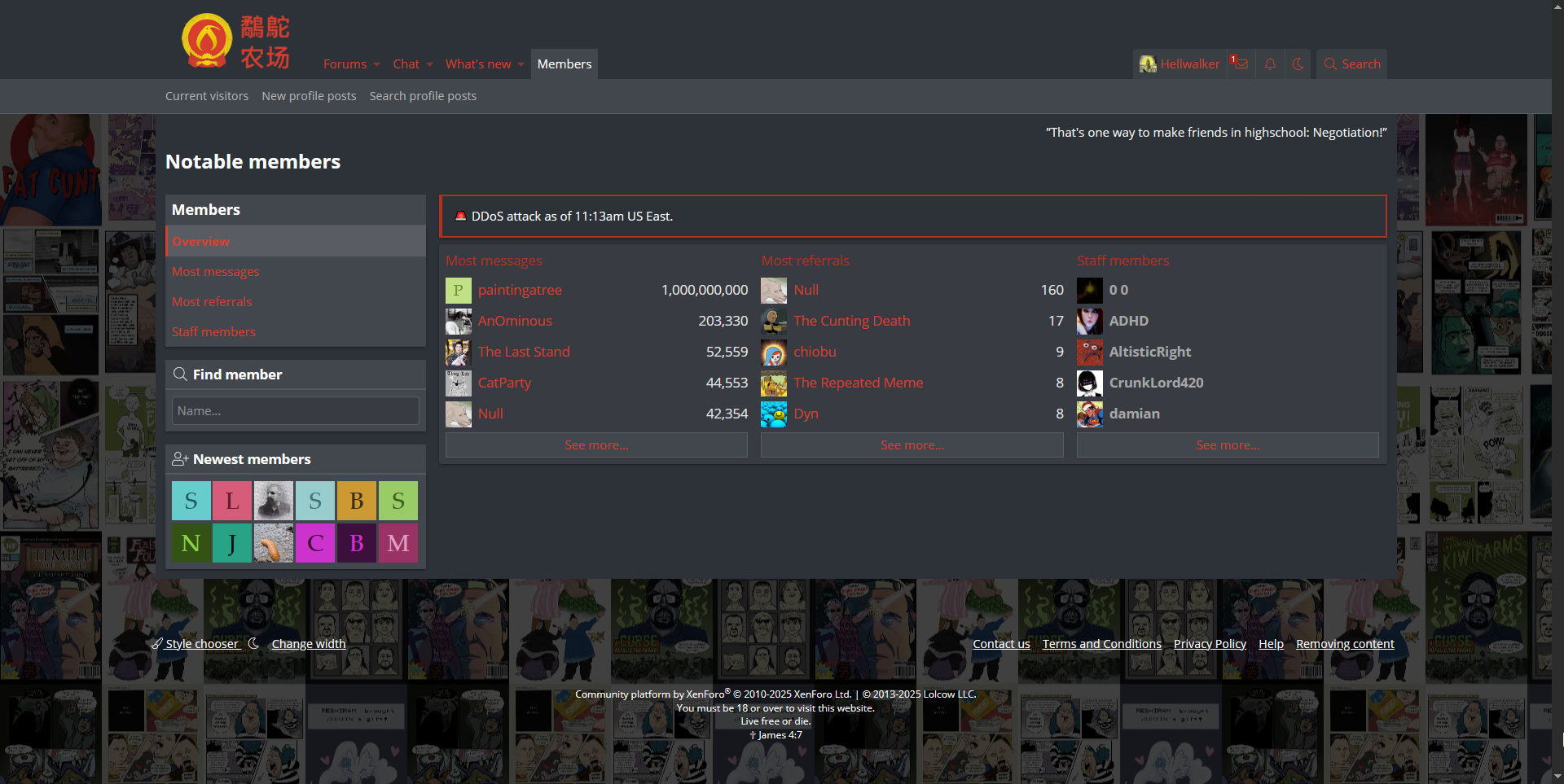Viewport: 1564px width, 784px height.
Task: Click the Most messages column heading
Action: (494, 261)
